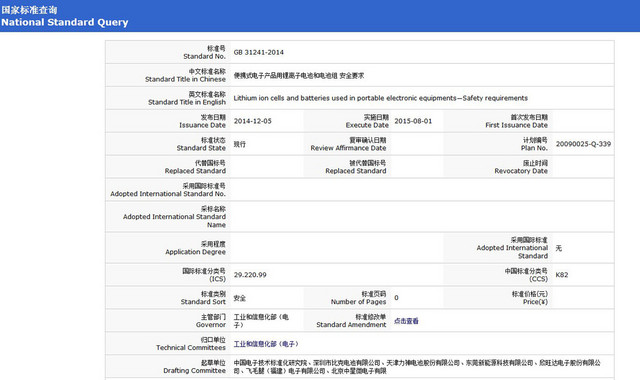Click the 国家标准查询 Chinese header title
The image size is (640, 380).
[x=29, y=10]
